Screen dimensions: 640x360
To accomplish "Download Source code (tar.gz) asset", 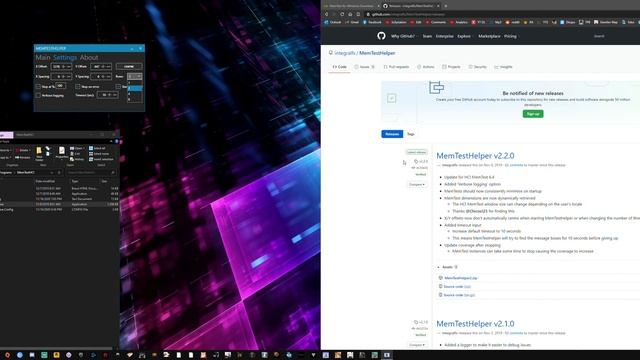I will [x=459, y=295].
